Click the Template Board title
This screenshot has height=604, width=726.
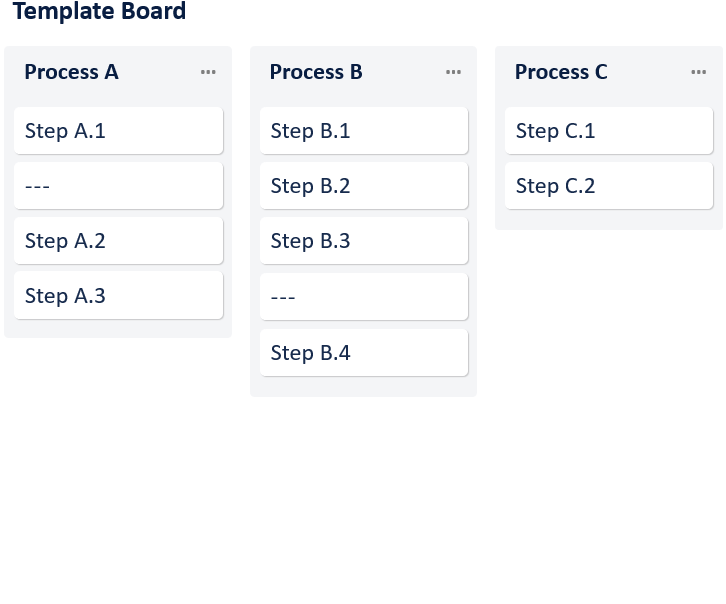pyautogui.click(x=99, y=12)
